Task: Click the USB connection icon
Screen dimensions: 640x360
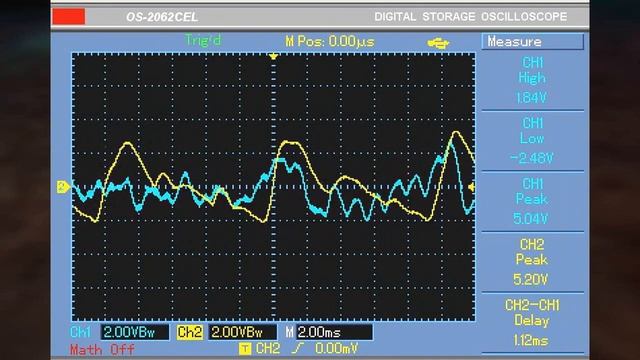Action: 438,43
